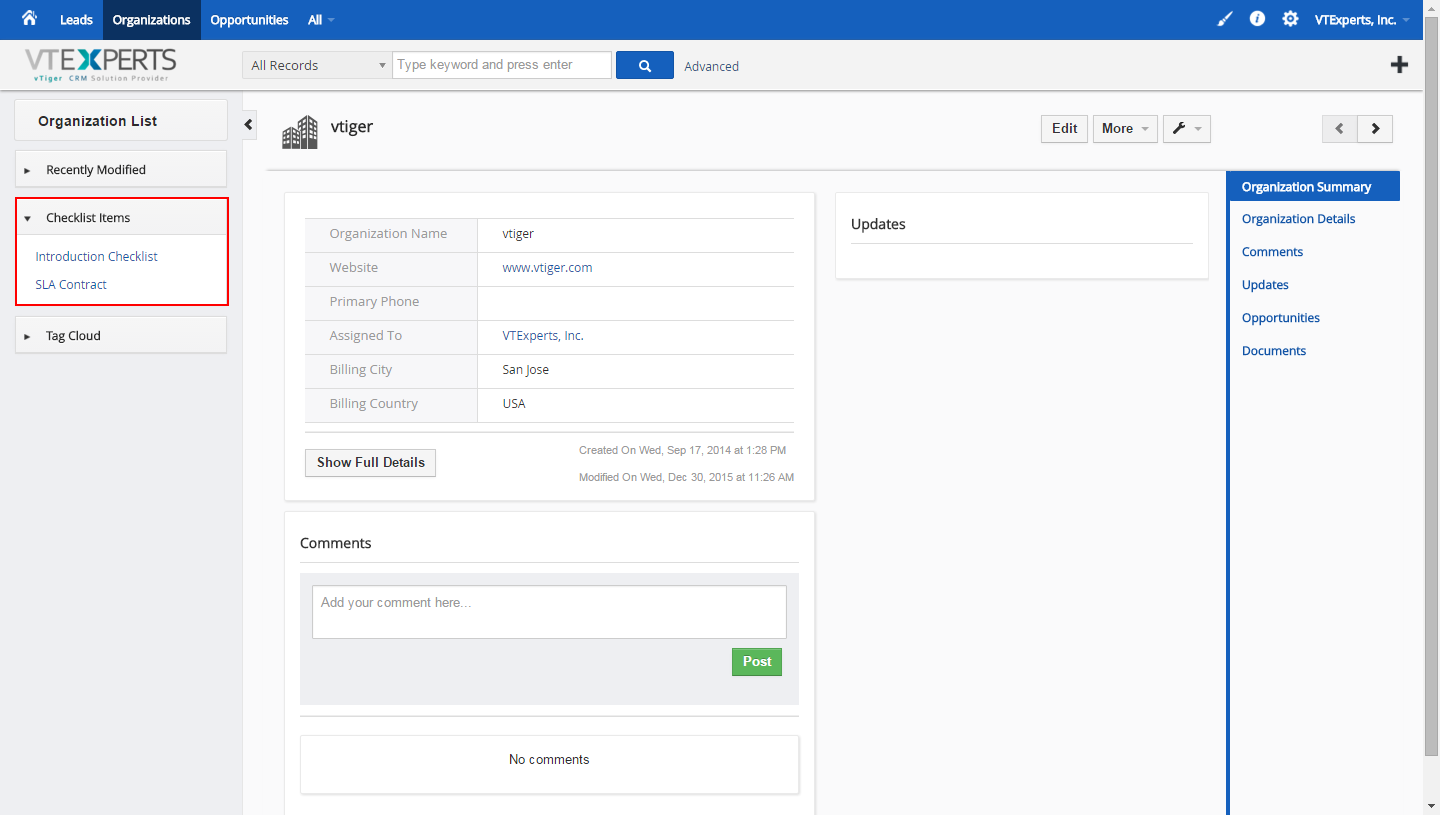Select the Documents related tab
This screenshot has width=1440, height=815.
tap(1273, 351)
